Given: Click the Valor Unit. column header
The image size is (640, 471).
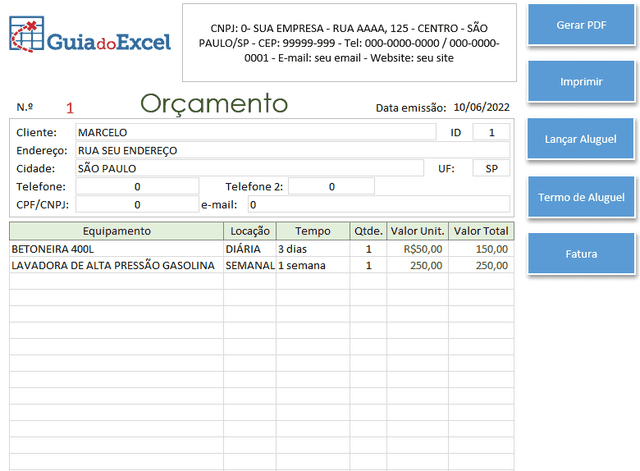Looking at the screenshot, I should pos(417,231).
